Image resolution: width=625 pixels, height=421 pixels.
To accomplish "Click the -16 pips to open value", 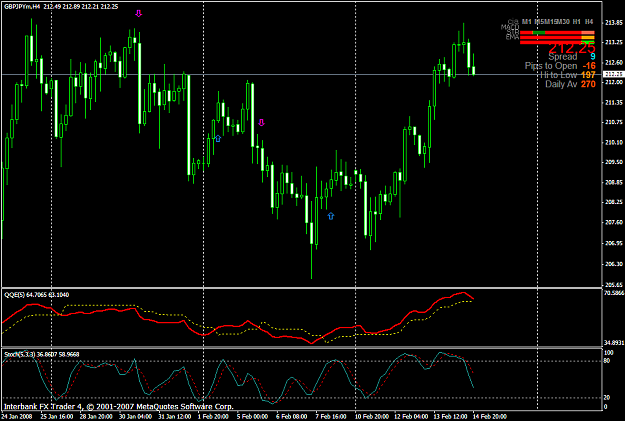I will 589,66.
